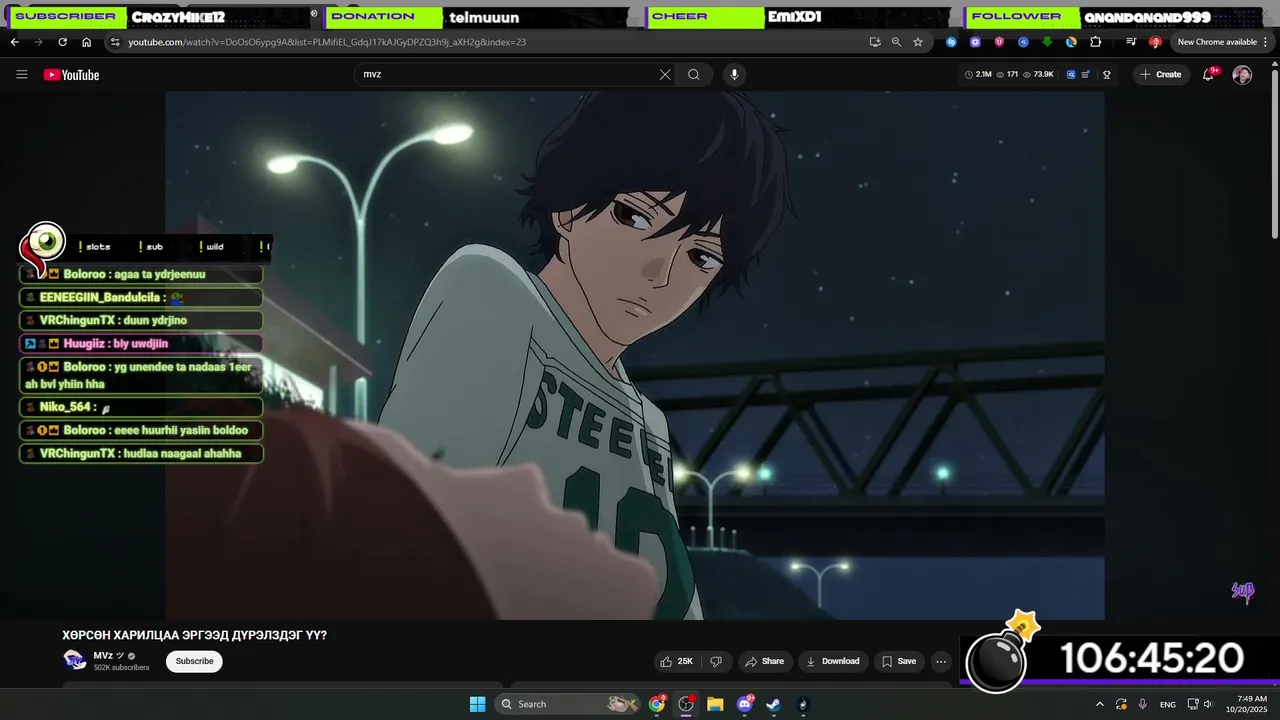1280x720 pixels.
Task: Click the video player to pause
Action: click(x=635, y=355)
